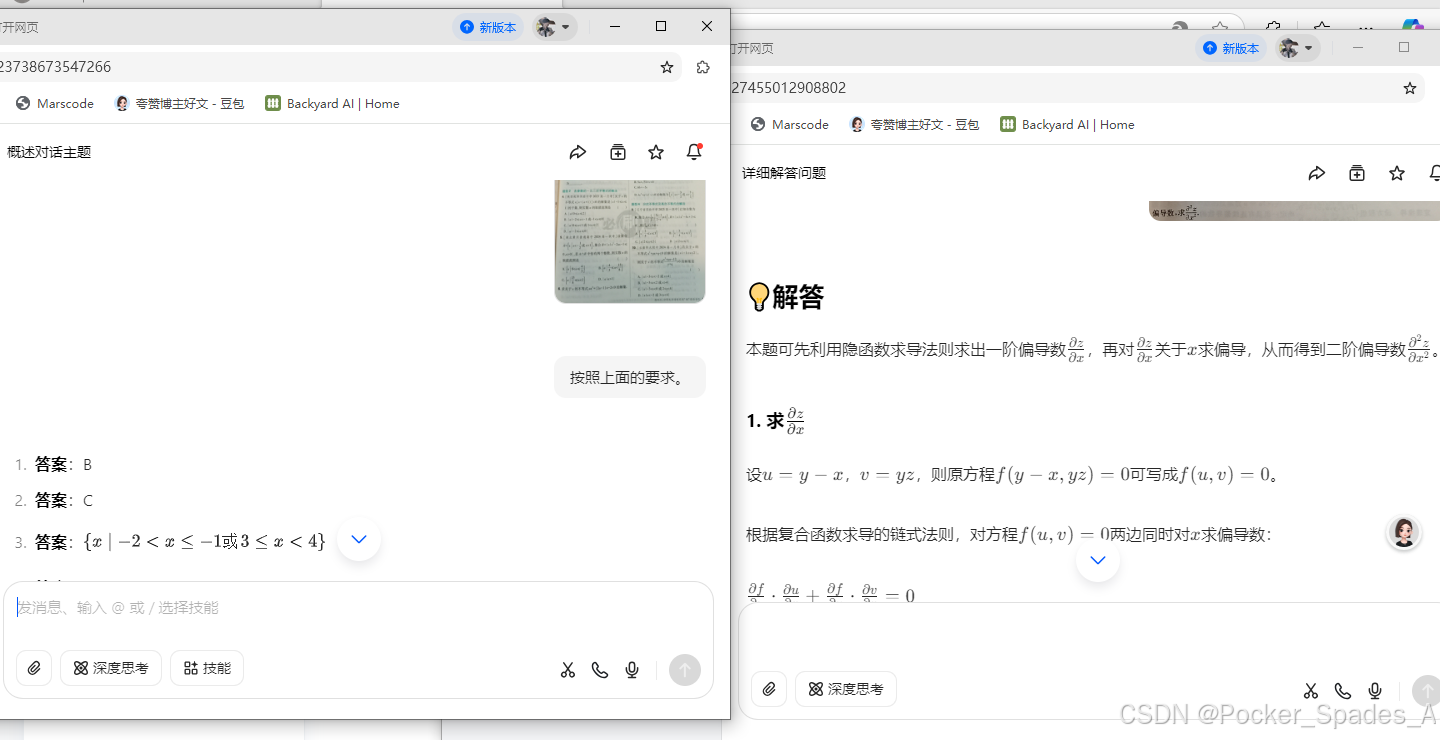Viewport: 1440px width, 740px height.
Task: Click the 解答 heading in the back window
Action: [x=786, y=296]
